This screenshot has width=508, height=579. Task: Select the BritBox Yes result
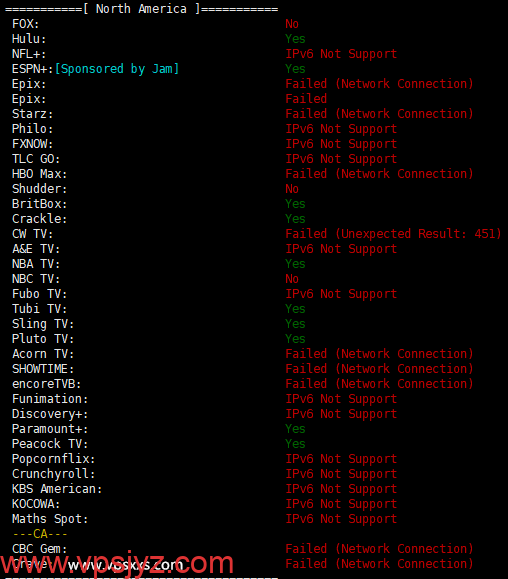(295, 204)
